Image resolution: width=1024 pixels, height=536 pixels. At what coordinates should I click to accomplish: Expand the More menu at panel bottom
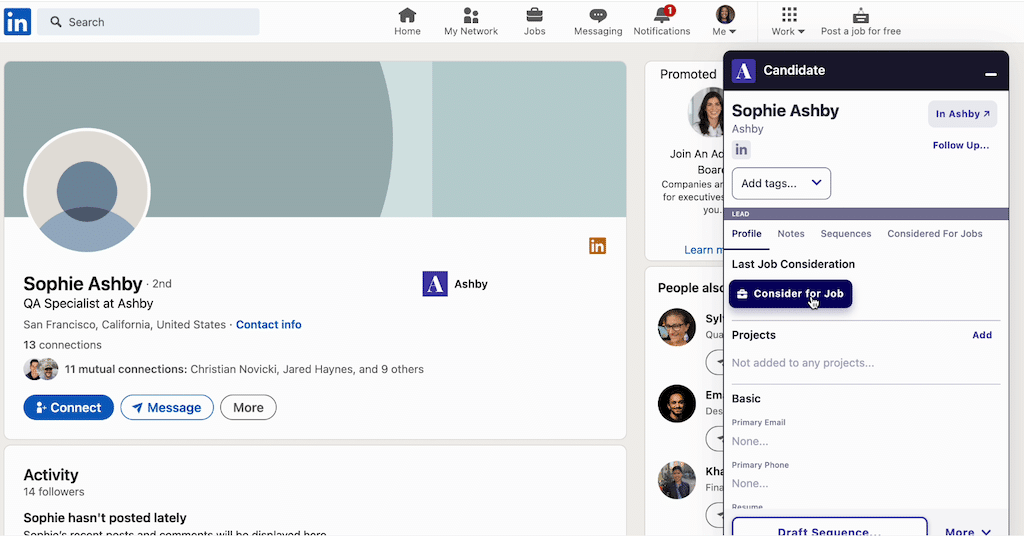(968, 531)
